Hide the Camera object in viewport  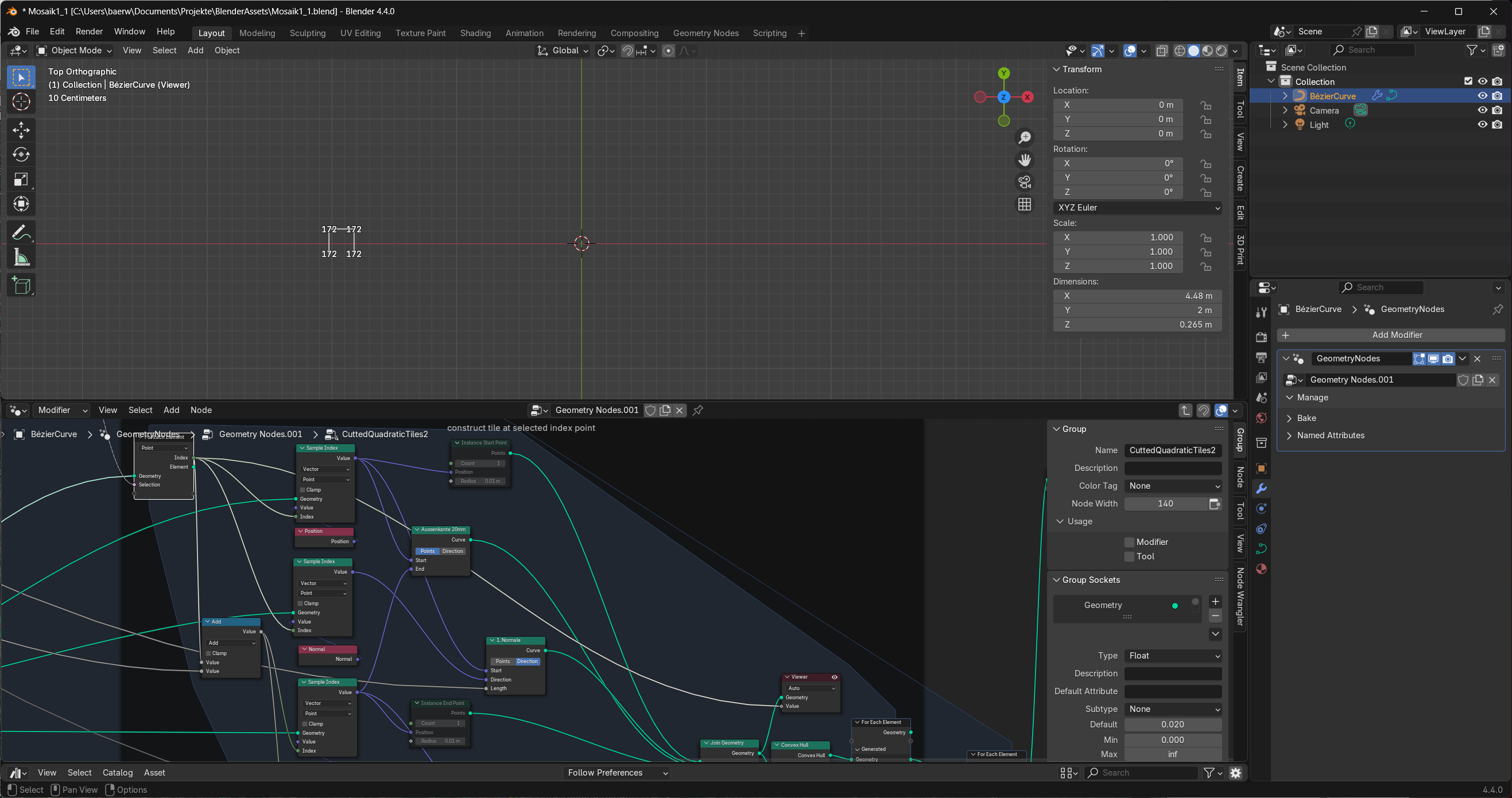pos(1482,110)
